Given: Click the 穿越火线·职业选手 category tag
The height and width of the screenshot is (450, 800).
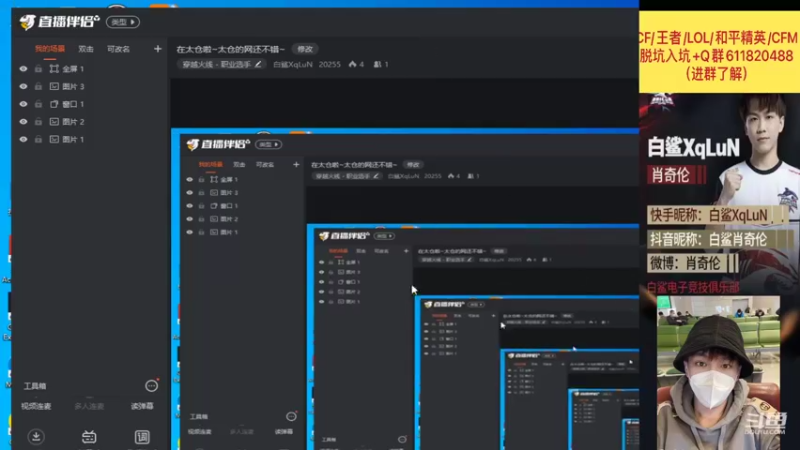Looking at the screenshot, I should [x=221, y=64].
